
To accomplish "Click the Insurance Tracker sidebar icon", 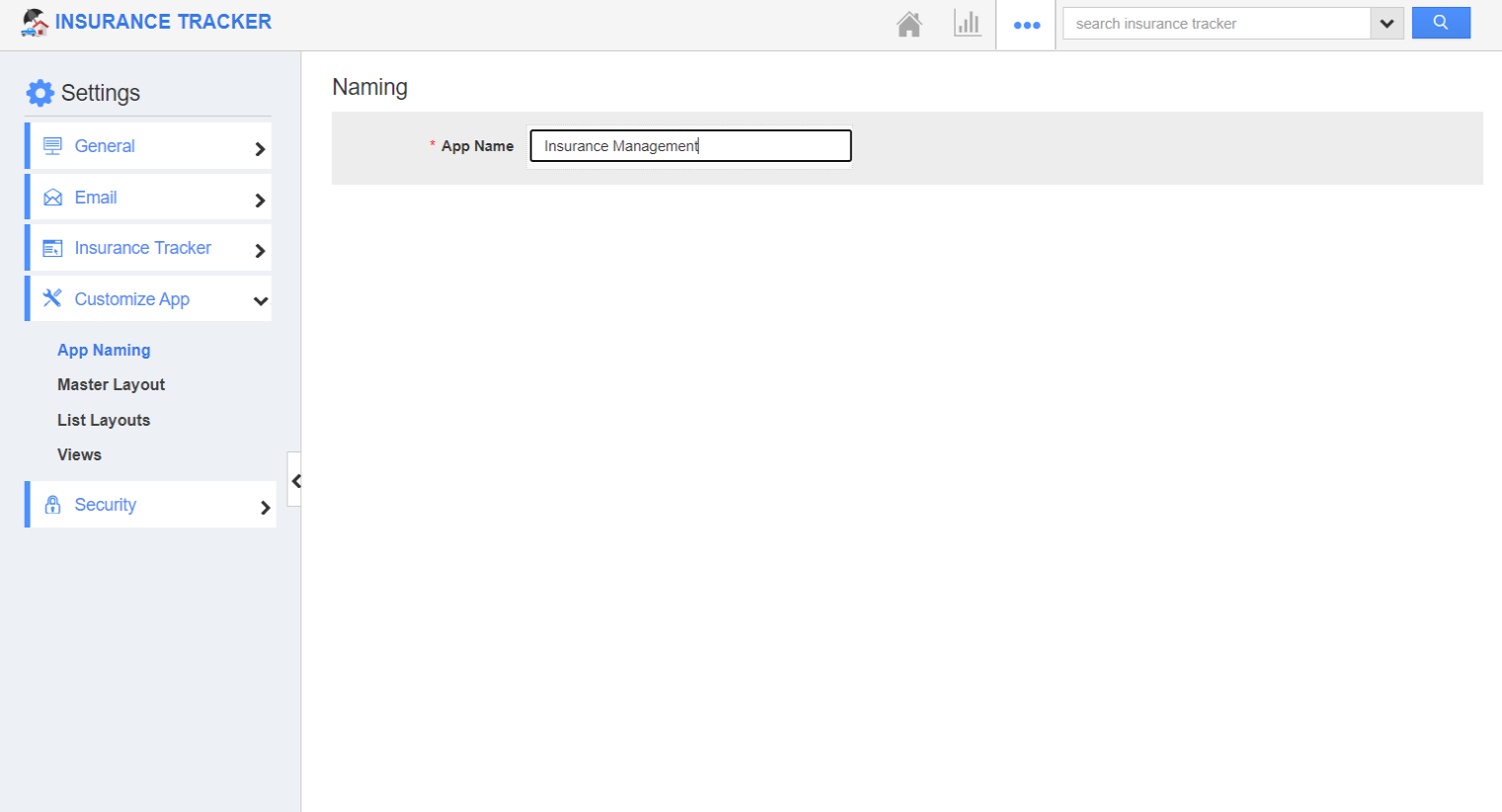I will [52, 248].
